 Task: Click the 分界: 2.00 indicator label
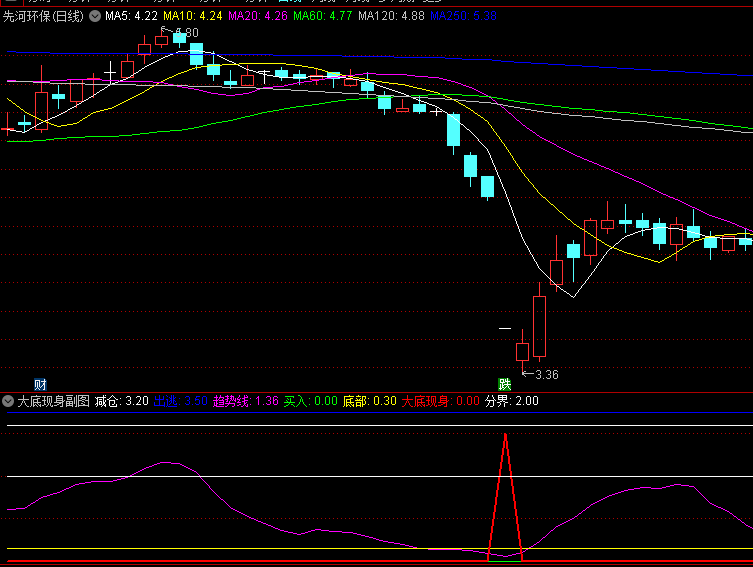pos(511,401)
